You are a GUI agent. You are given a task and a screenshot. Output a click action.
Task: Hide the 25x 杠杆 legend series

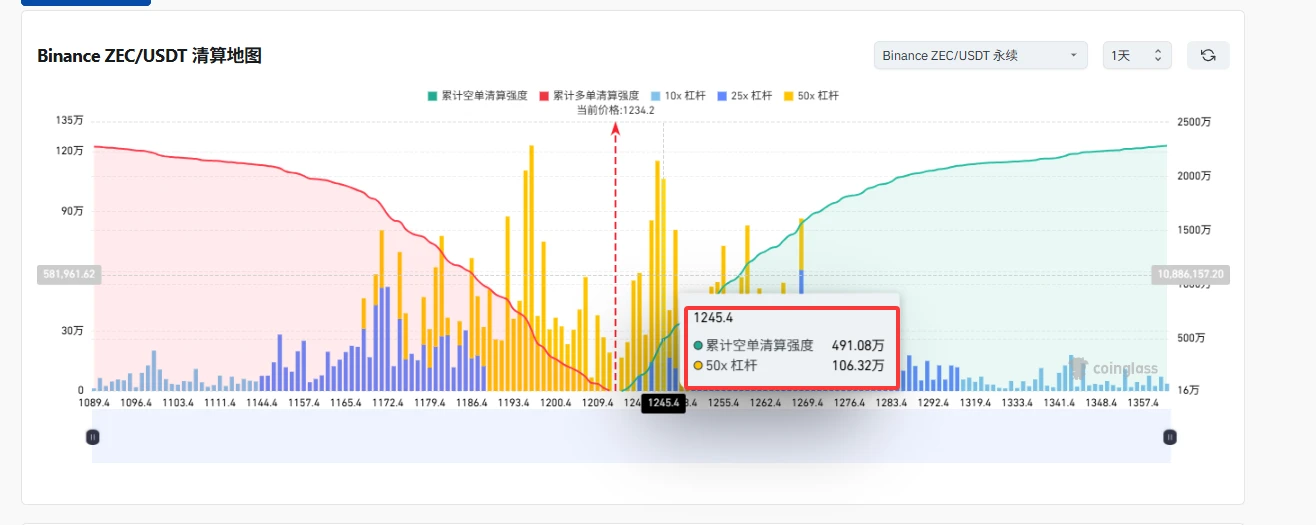[x=745, y=96]
